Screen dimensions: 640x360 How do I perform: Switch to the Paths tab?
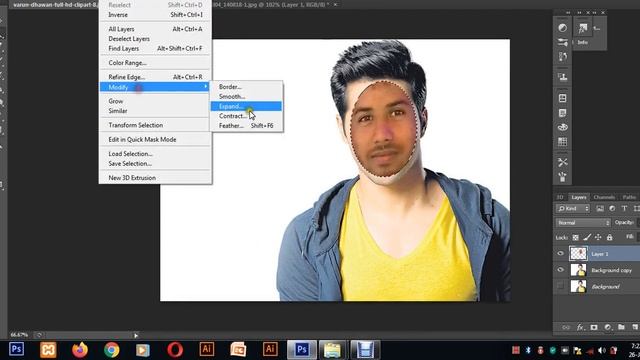pyautogui.click(x=629, y=197)
